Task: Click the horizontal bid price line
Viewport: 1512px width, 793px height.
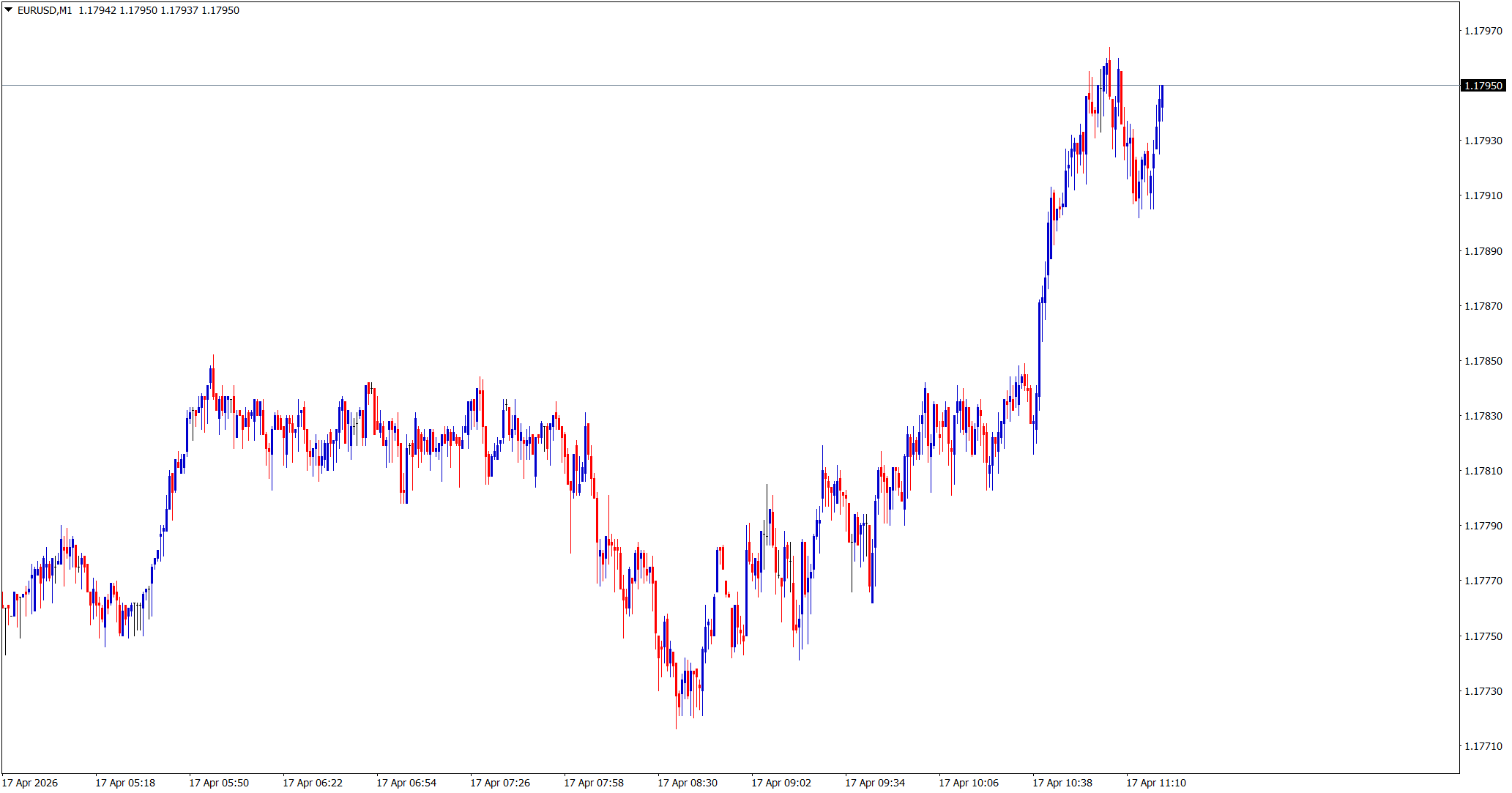Action: [x=586, y=86]
